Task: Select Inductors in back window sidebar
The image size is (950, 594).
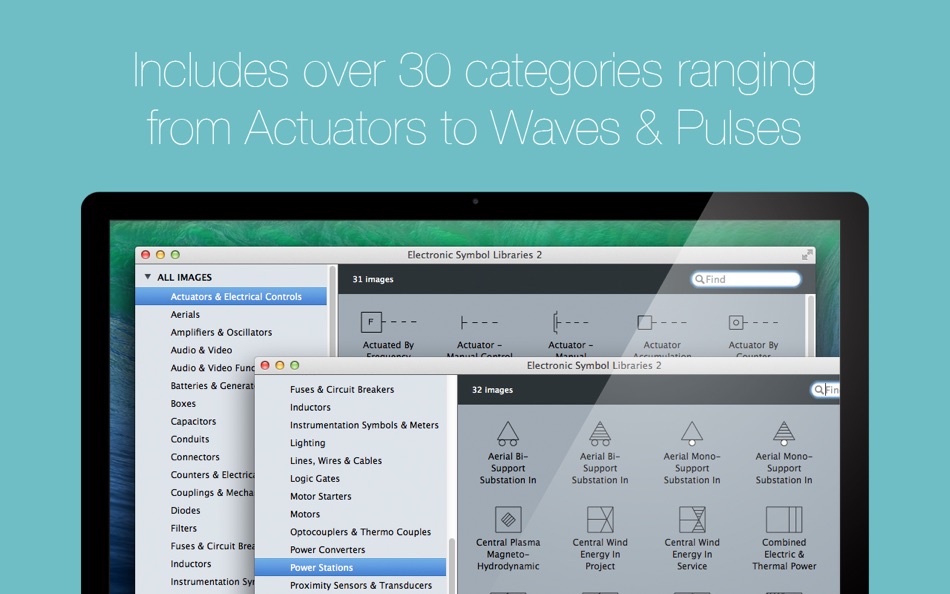Action: [191, 564]
